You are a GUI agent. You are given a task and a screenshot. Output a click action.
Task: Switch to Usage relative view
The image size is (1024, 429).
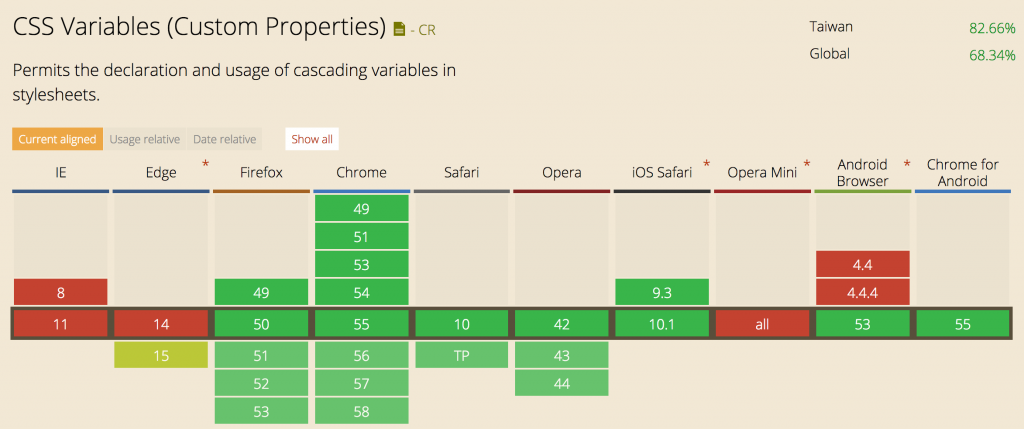pyautogui.click(x=145, y=139)
